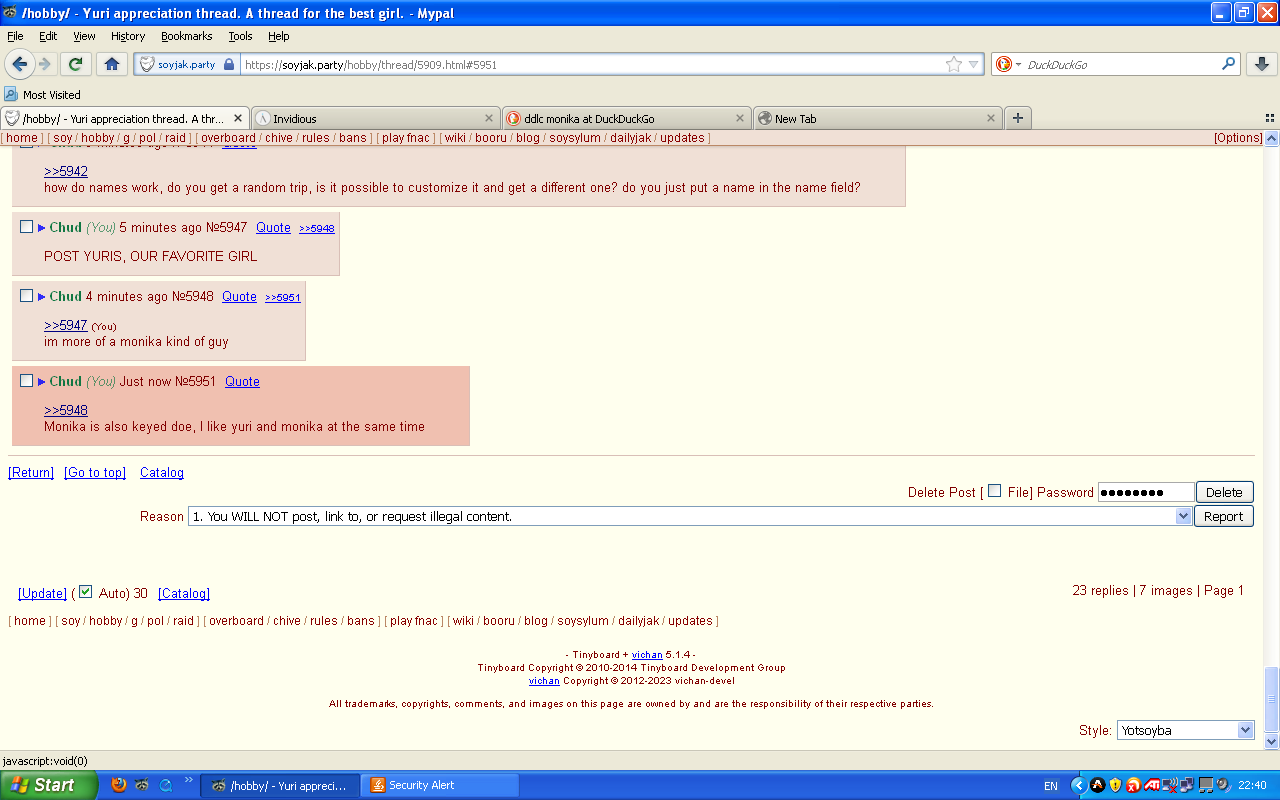This screenshot has height=800, width=1280.
Task: Uncheck the Auto update checkbox
Action: click(x=86, y=592)
